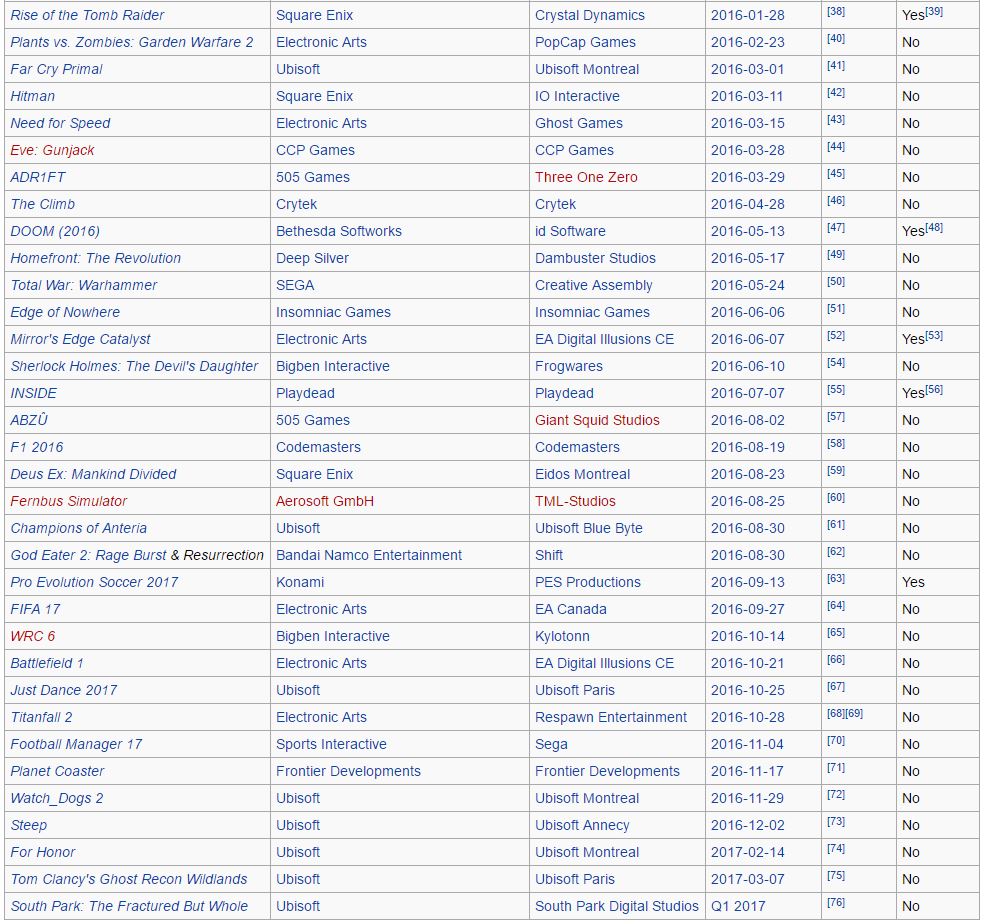Open the God Eater 2: Rage Burst link

click(88, 555)
